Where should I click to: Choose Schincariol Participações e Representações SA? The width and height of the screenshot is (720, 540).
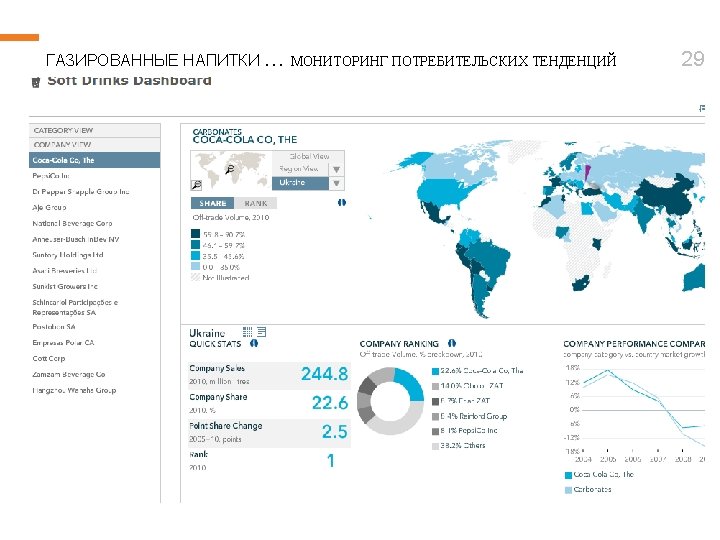tap(75, 307)
